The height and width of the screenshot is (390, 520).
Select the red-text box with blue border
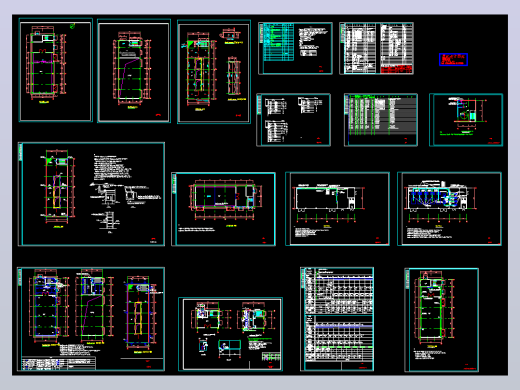(x=453, y=59)
